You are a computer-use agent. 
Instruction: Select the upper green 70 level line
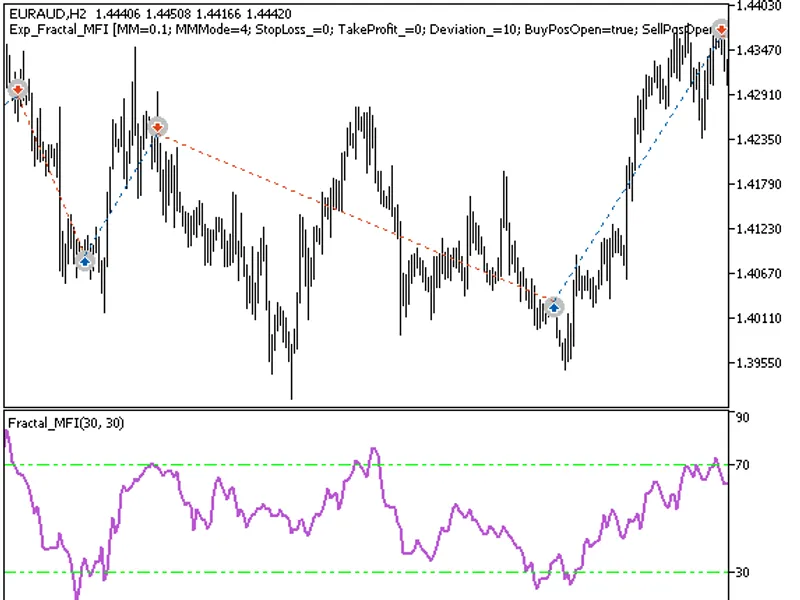(x=366, y=465)
